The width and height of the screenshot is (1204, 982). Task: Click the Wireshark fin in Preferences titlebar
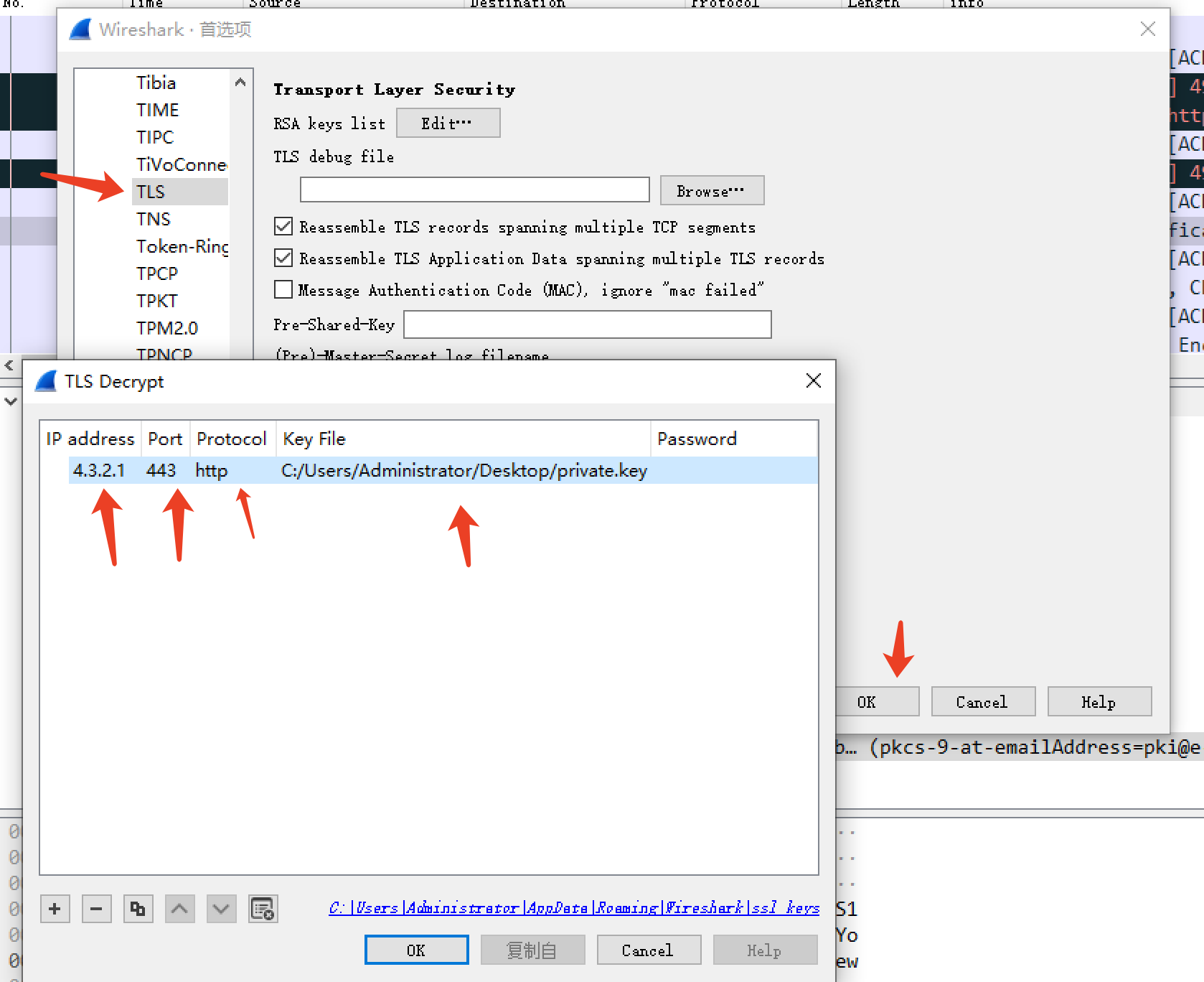(x=80, y=29)
